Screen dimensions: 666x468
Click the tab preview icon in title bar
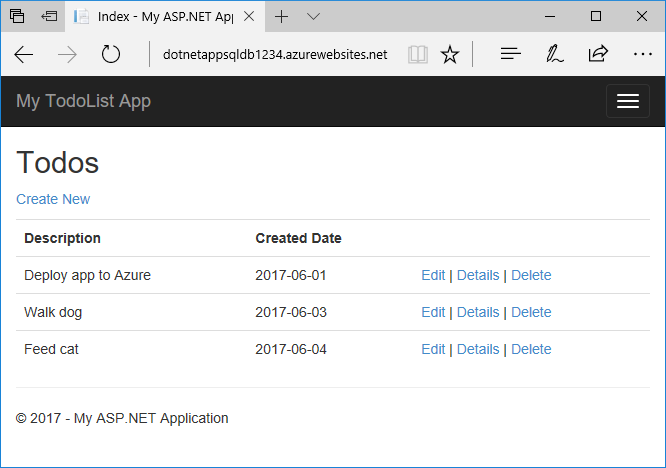[19, 16]
